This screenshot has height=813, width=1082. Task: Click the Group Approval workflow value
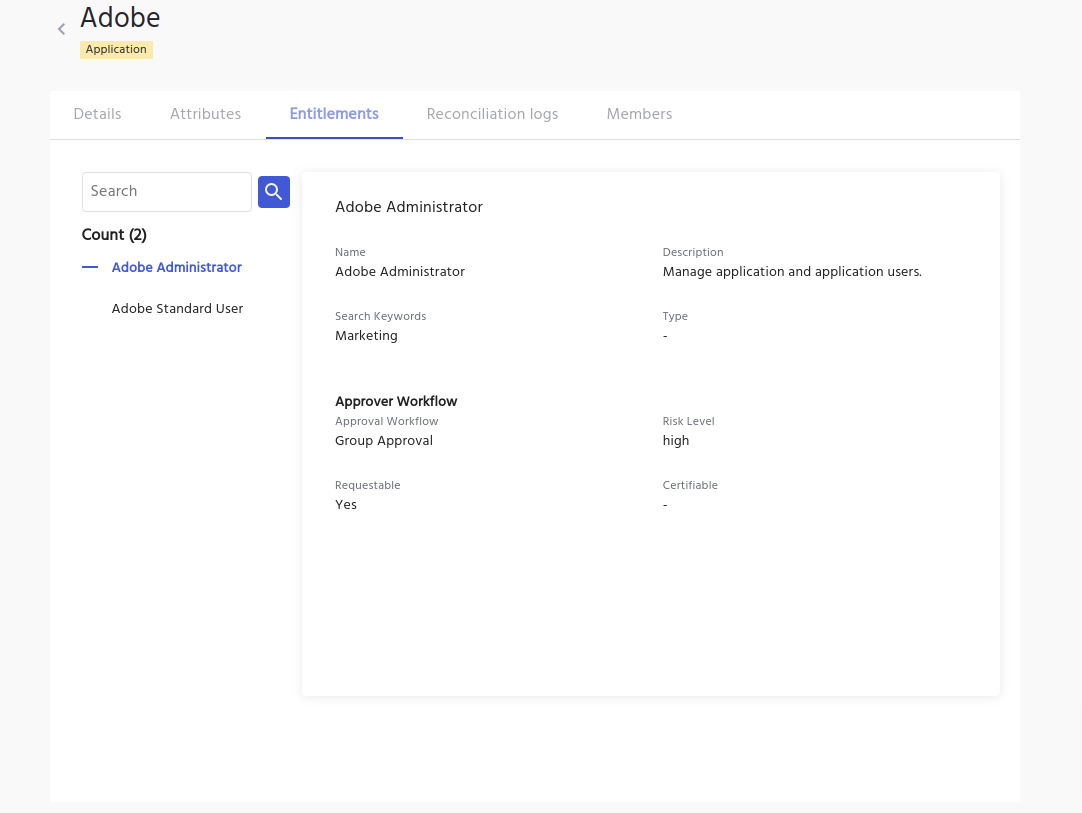pyautogui.click(x=383, y=441)
